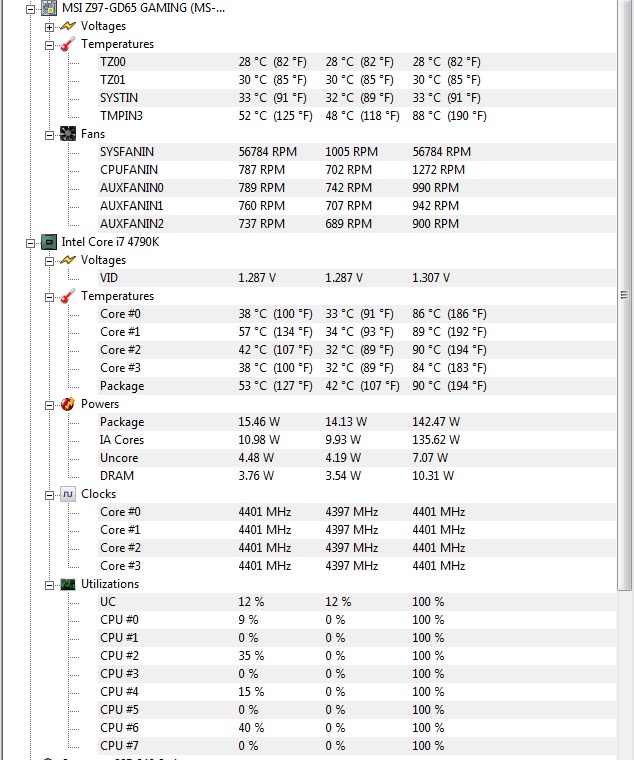This screenshot has height=760, width=634.
Task: Collapse the Intel Core i7 4790K node
Action: pyautogui.click(x=30, y=243)
